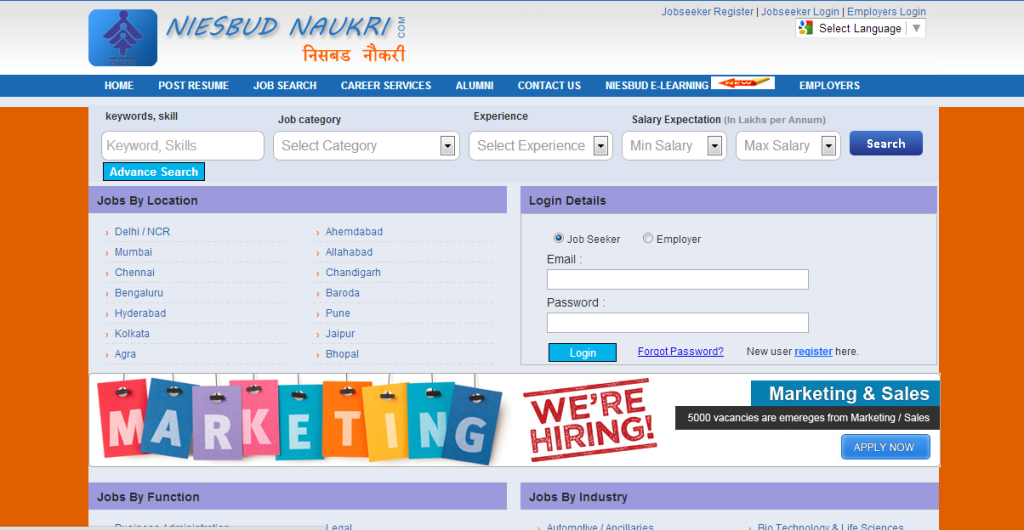Image resolution: width=1024 pixels, height=530 pixels.
Task: Open the Select Language dropdown
Action: (x=860, y=28)
